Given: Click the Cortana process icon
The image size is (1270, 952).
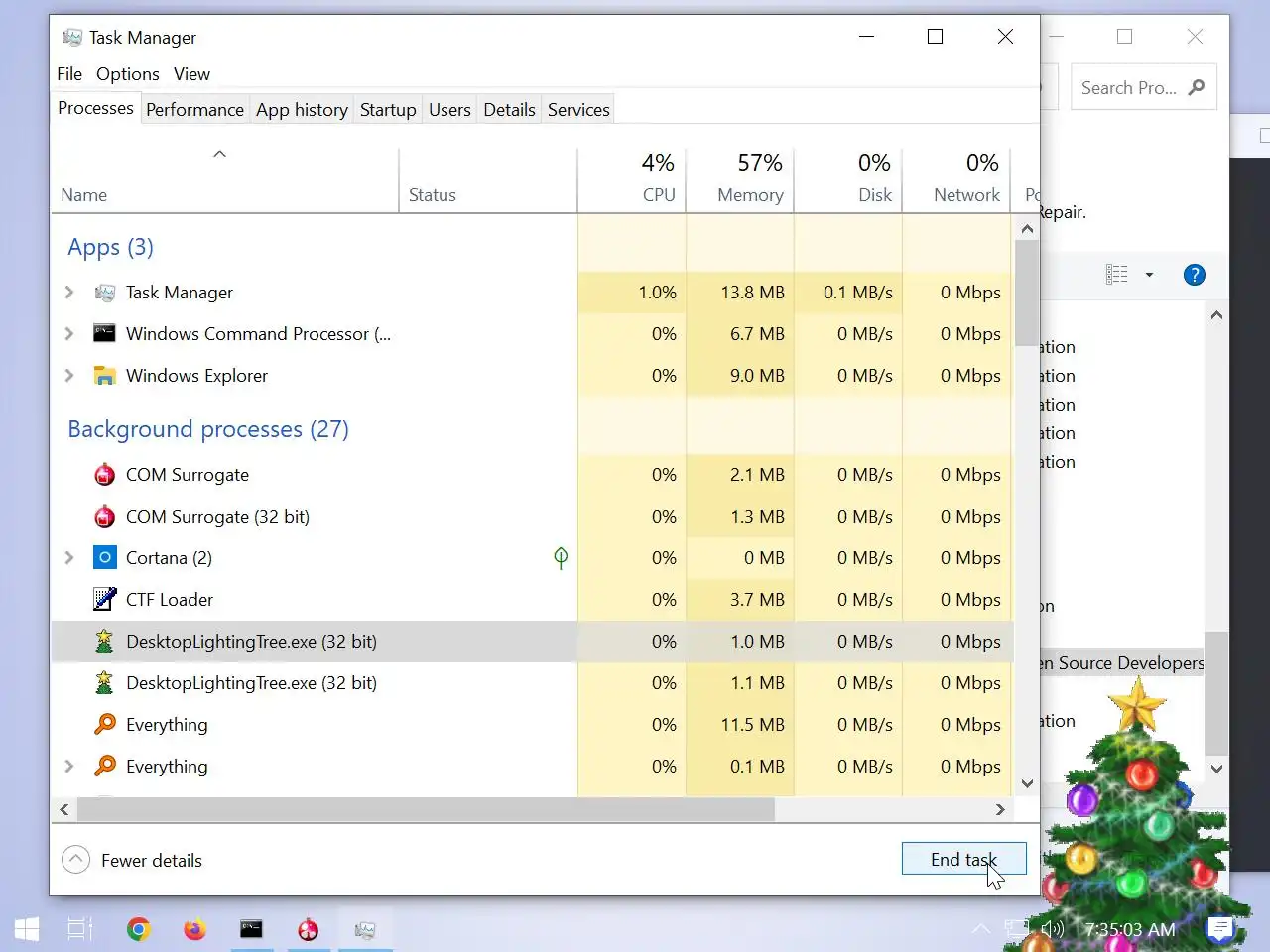Looking at the screenshot, I should coord(104,558).
